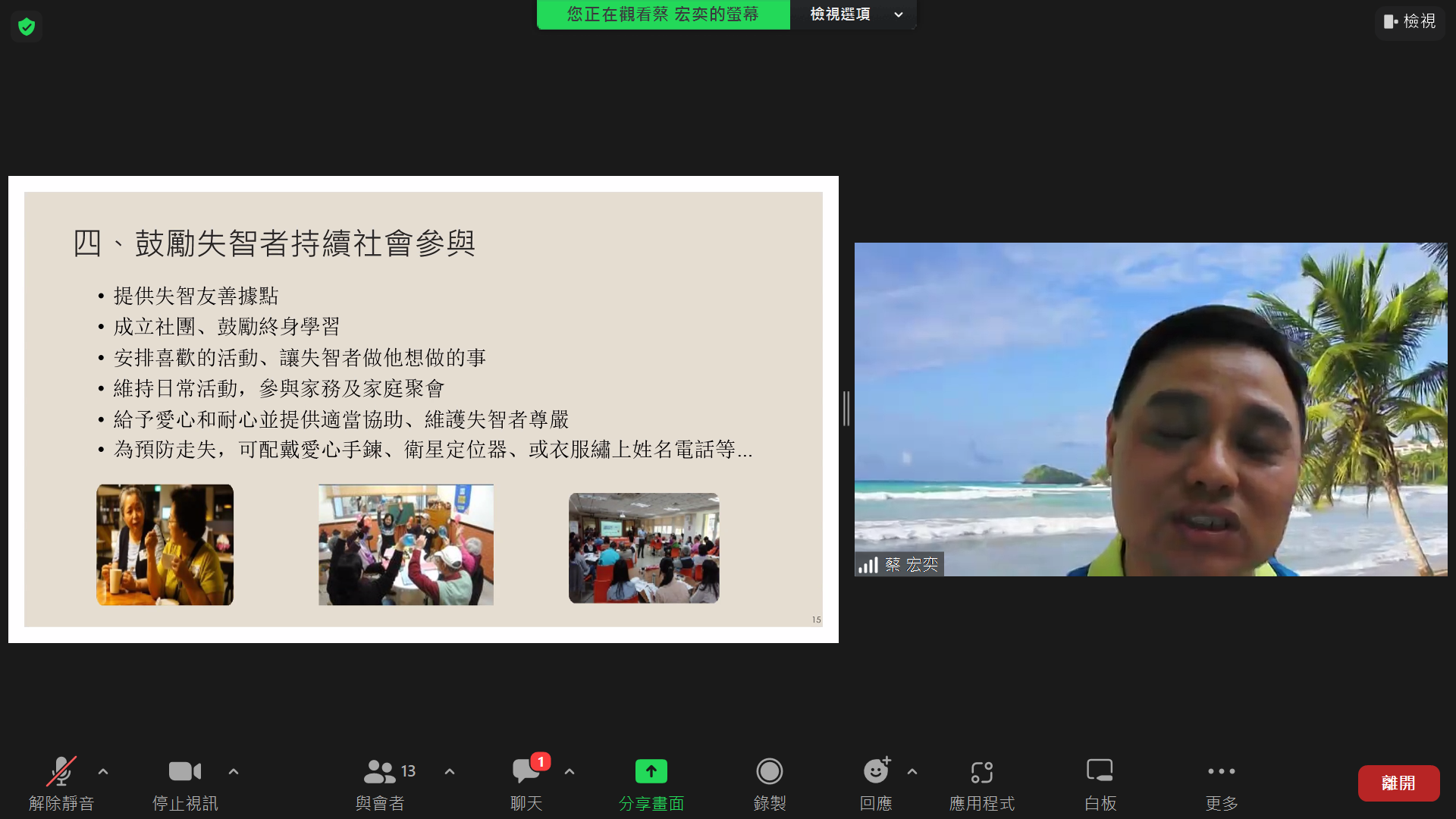Click the divider handle between slide and video

point(846,409)
